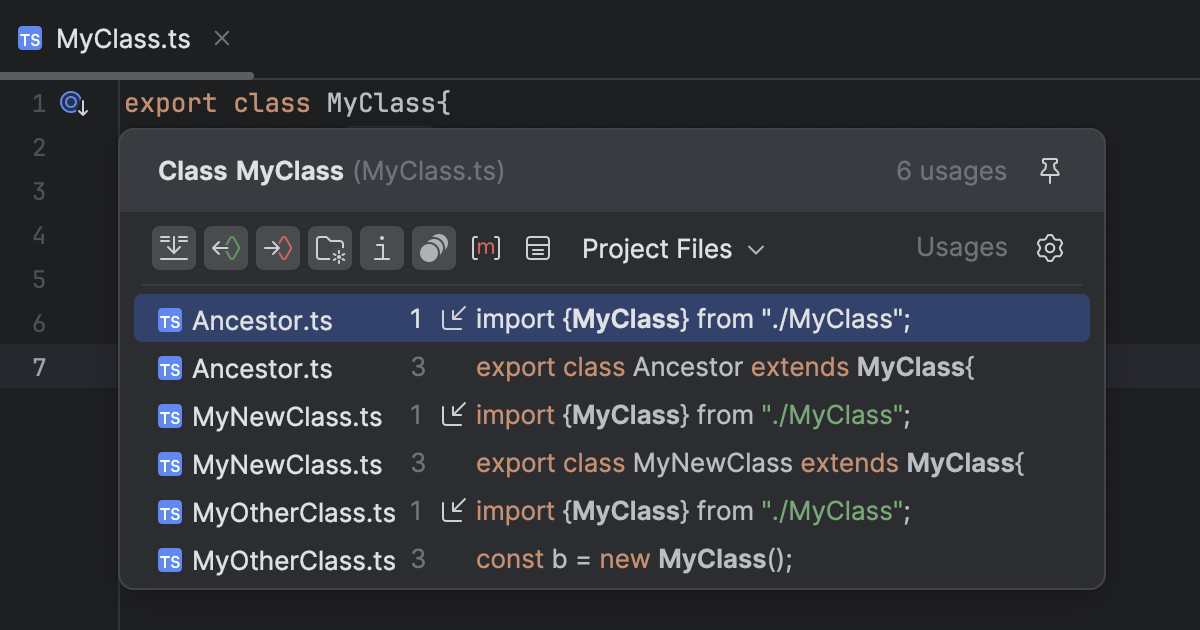
Task: Click the preview circles icon in the toolbar
Action: click(434, 247)
